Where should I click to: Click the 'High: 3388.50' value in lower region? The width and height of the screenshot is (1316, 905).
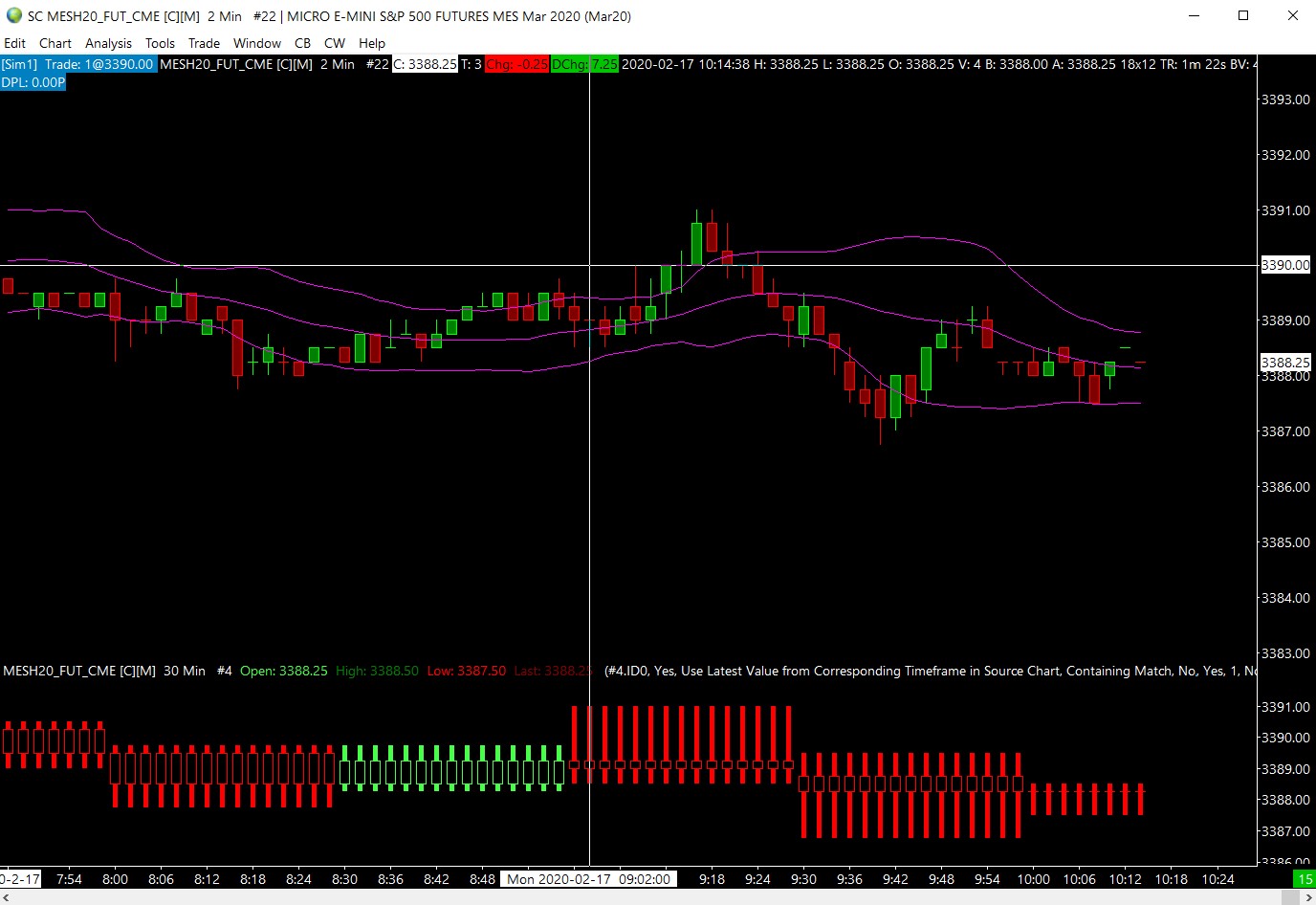(x=377, y=671)
